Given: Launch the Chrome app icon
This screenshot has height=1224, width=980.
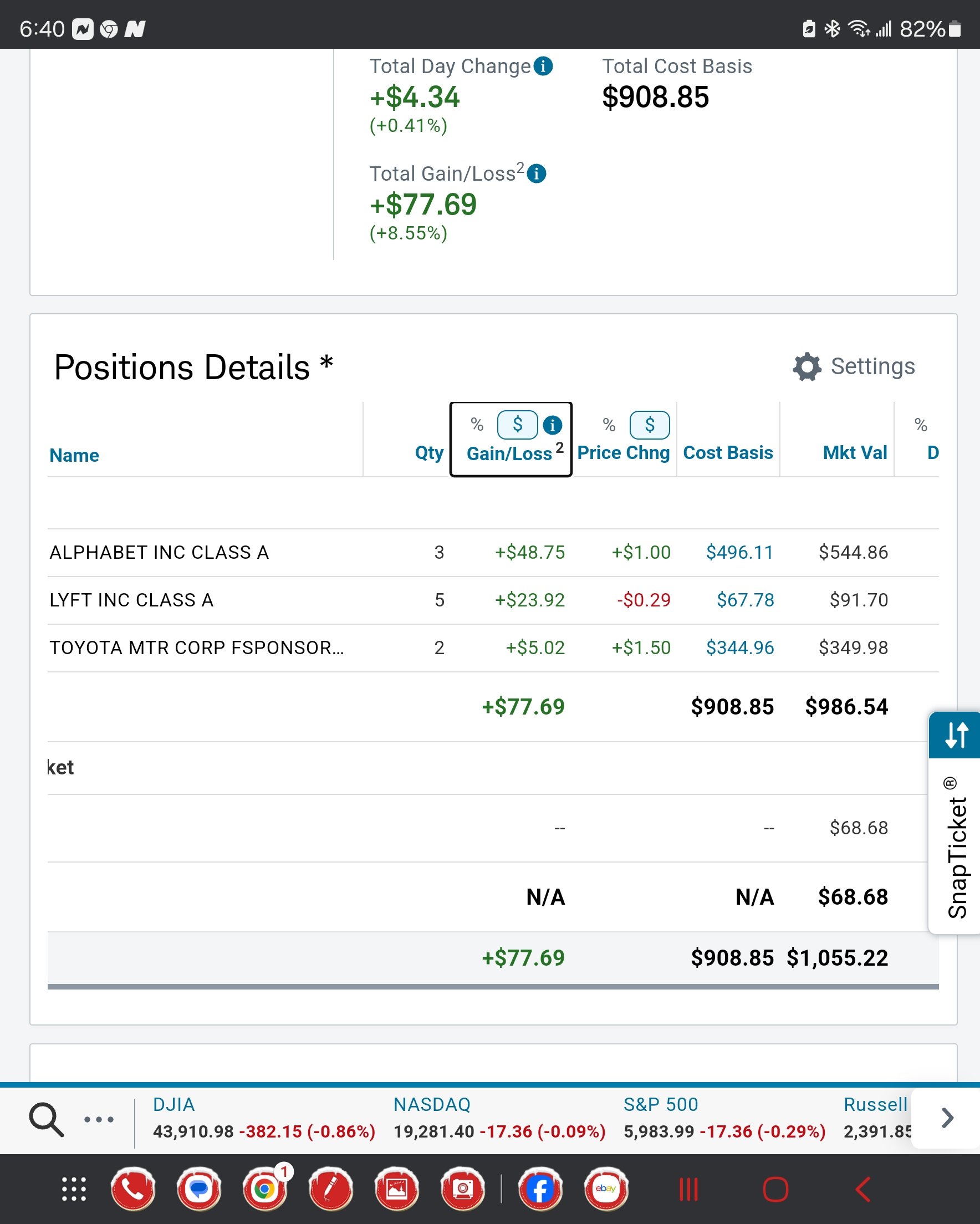Looking at the screenshot, I should (x=264, y=1189).
